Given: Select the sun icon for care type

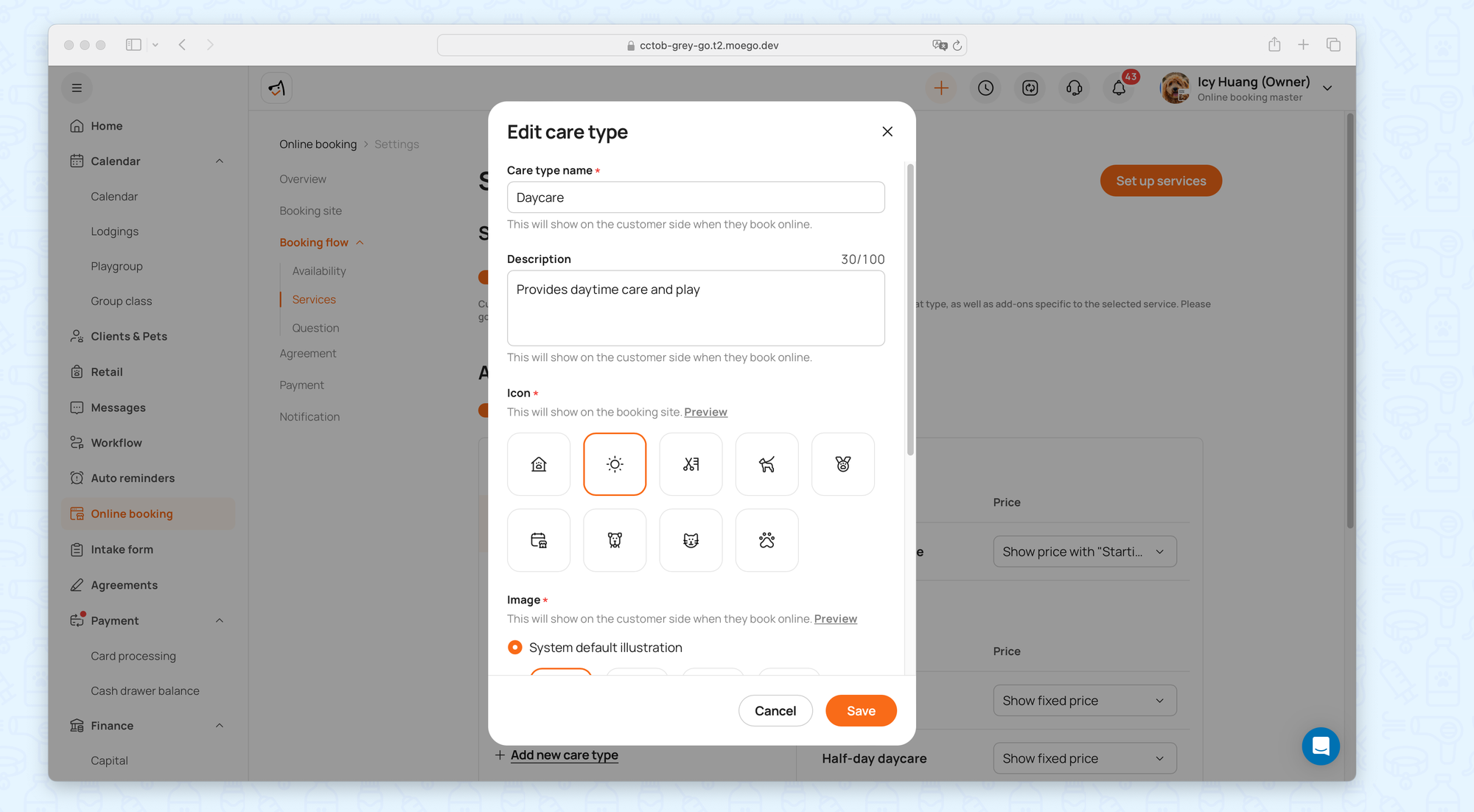Looking at the screenshot, I should (x=615, y=464).
